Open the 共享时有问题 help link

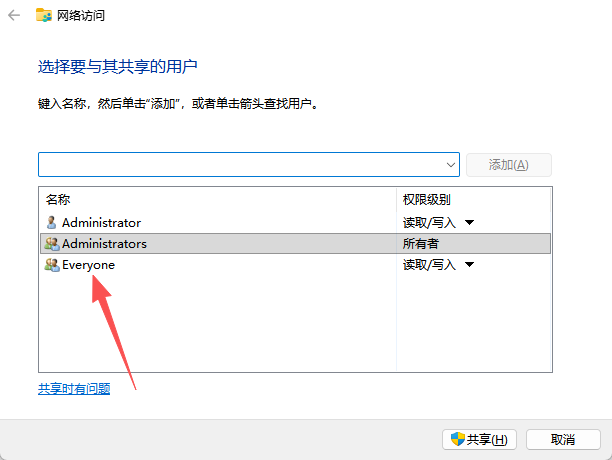(x=74, y=389)
